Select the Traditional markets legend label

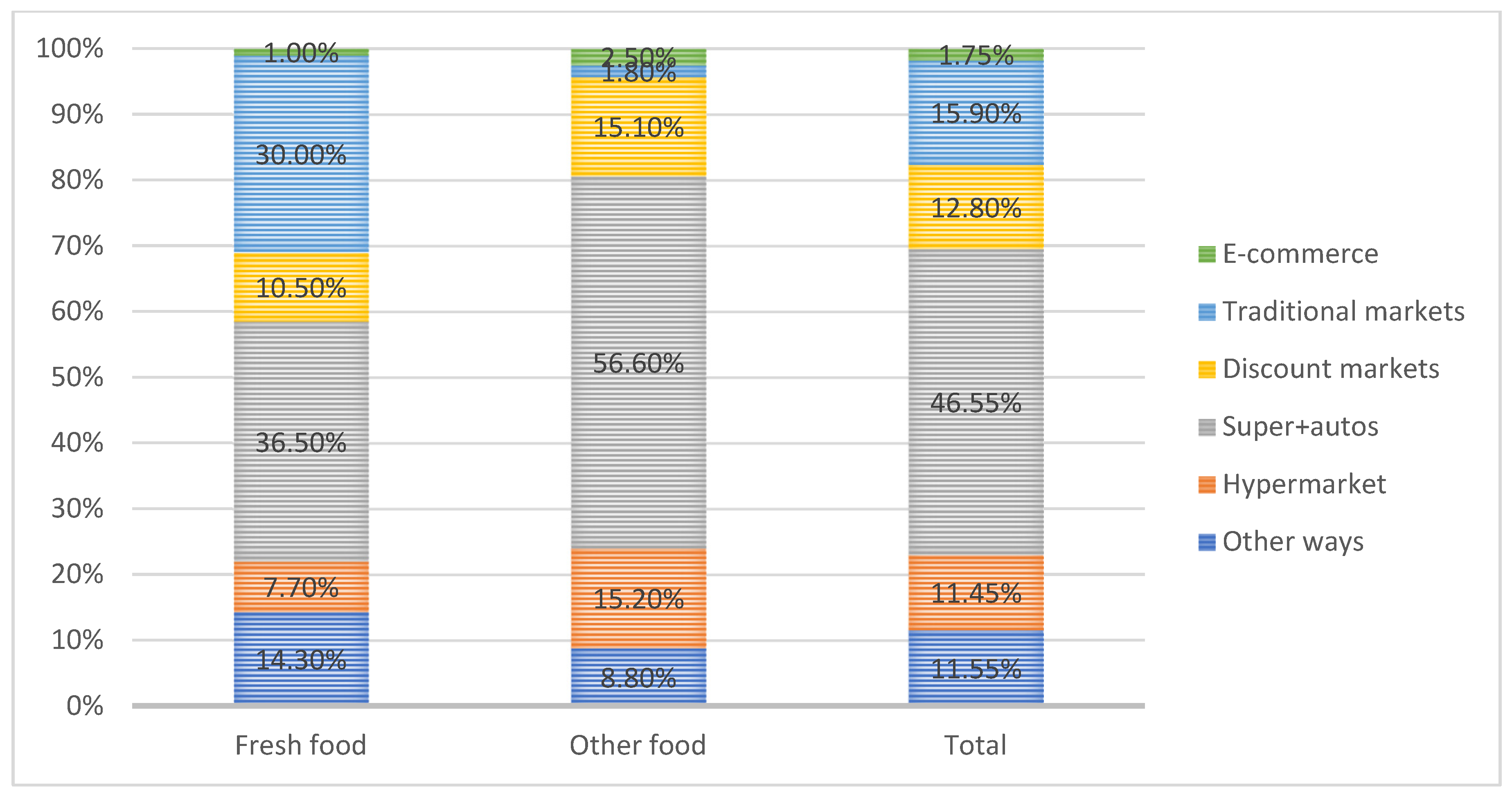tap(1343, 312)
